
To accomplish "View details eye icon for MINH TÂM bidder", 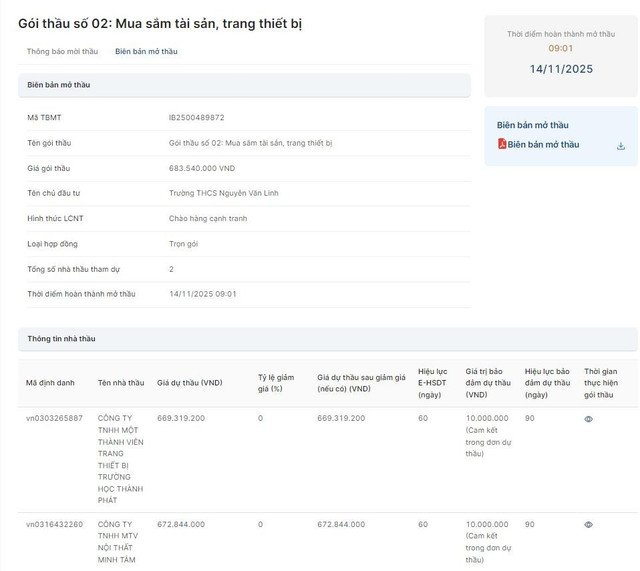I will coord(588,524).
